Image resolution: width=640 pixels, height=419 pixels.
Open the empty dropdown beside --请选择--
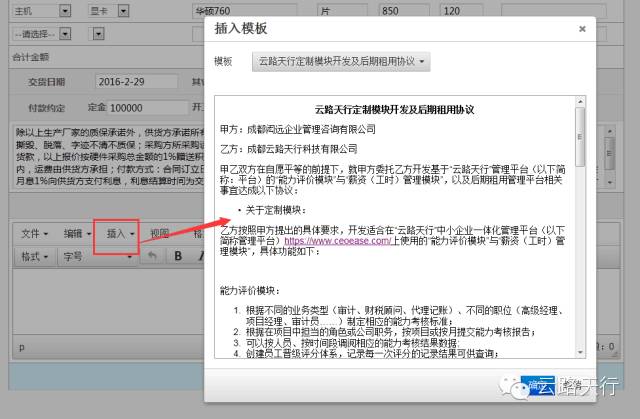point(98,34)
